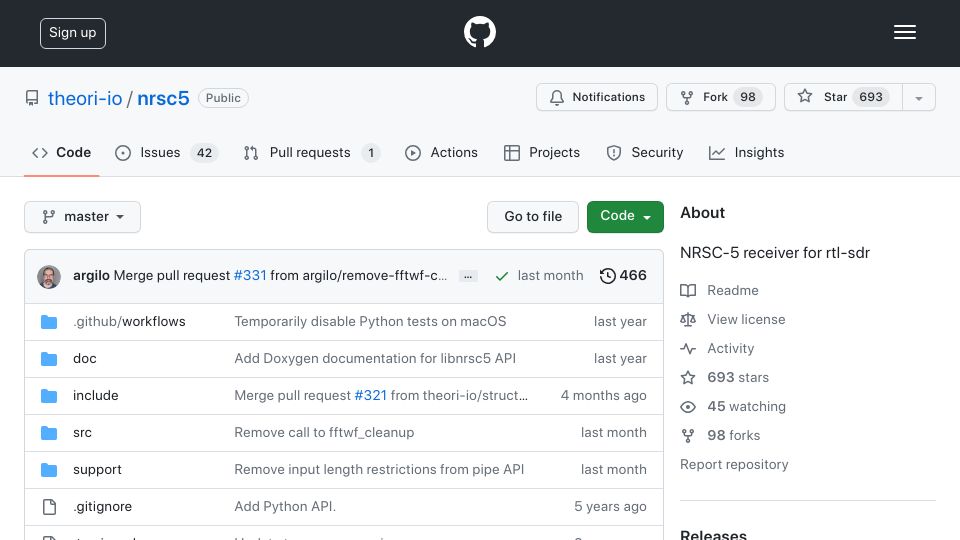Star the repository via the Star button

point(843,97)
